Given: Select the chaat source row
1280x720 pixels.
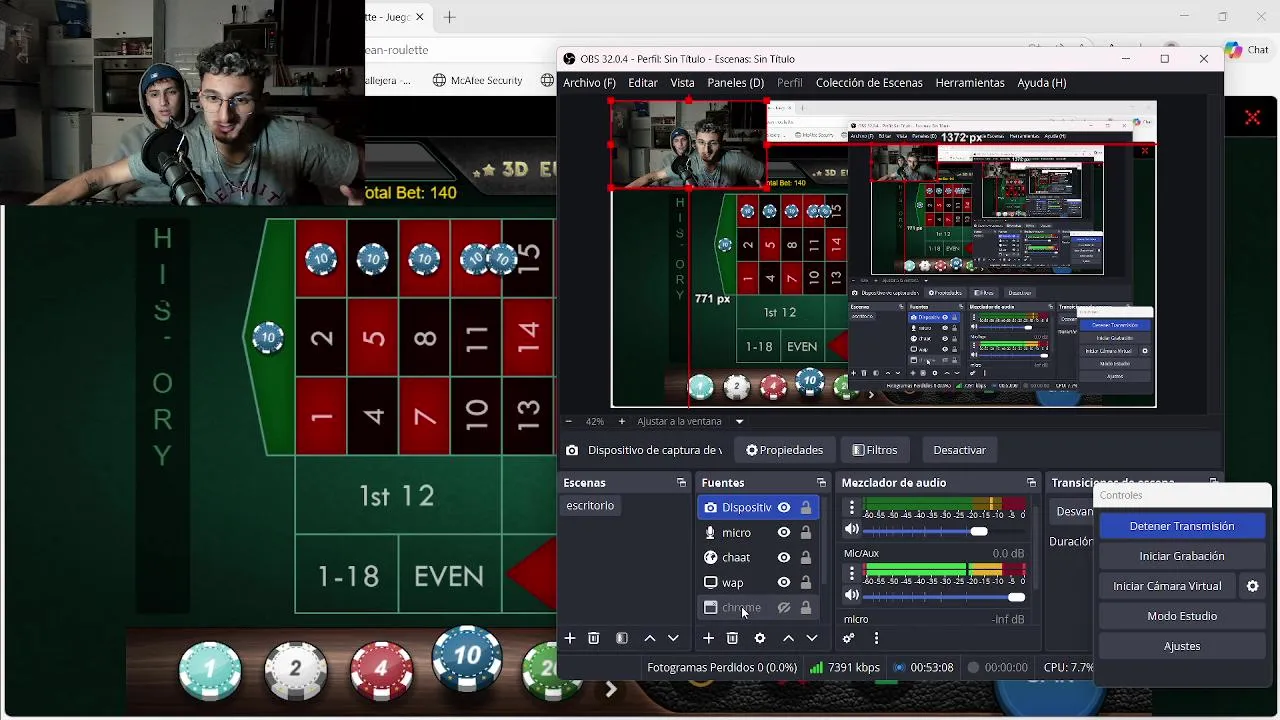Looking at the screenshot, I should click(759, 558).
